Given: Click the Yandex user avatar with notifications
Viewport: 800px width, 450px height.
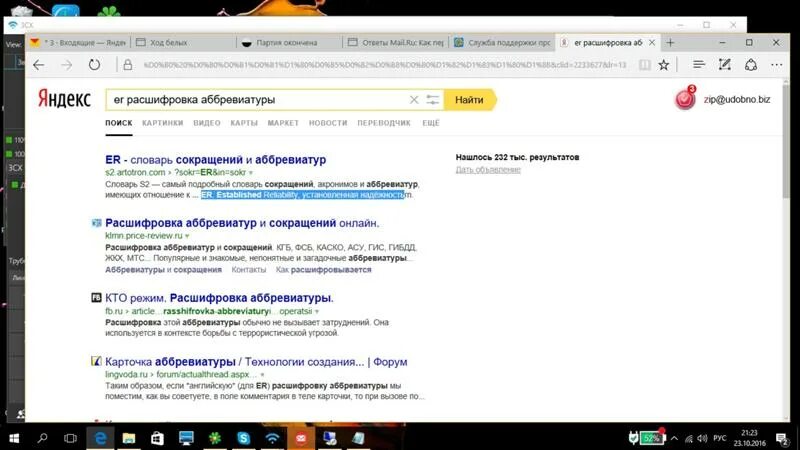Looking at the screenshot, I should coord(685,98).
